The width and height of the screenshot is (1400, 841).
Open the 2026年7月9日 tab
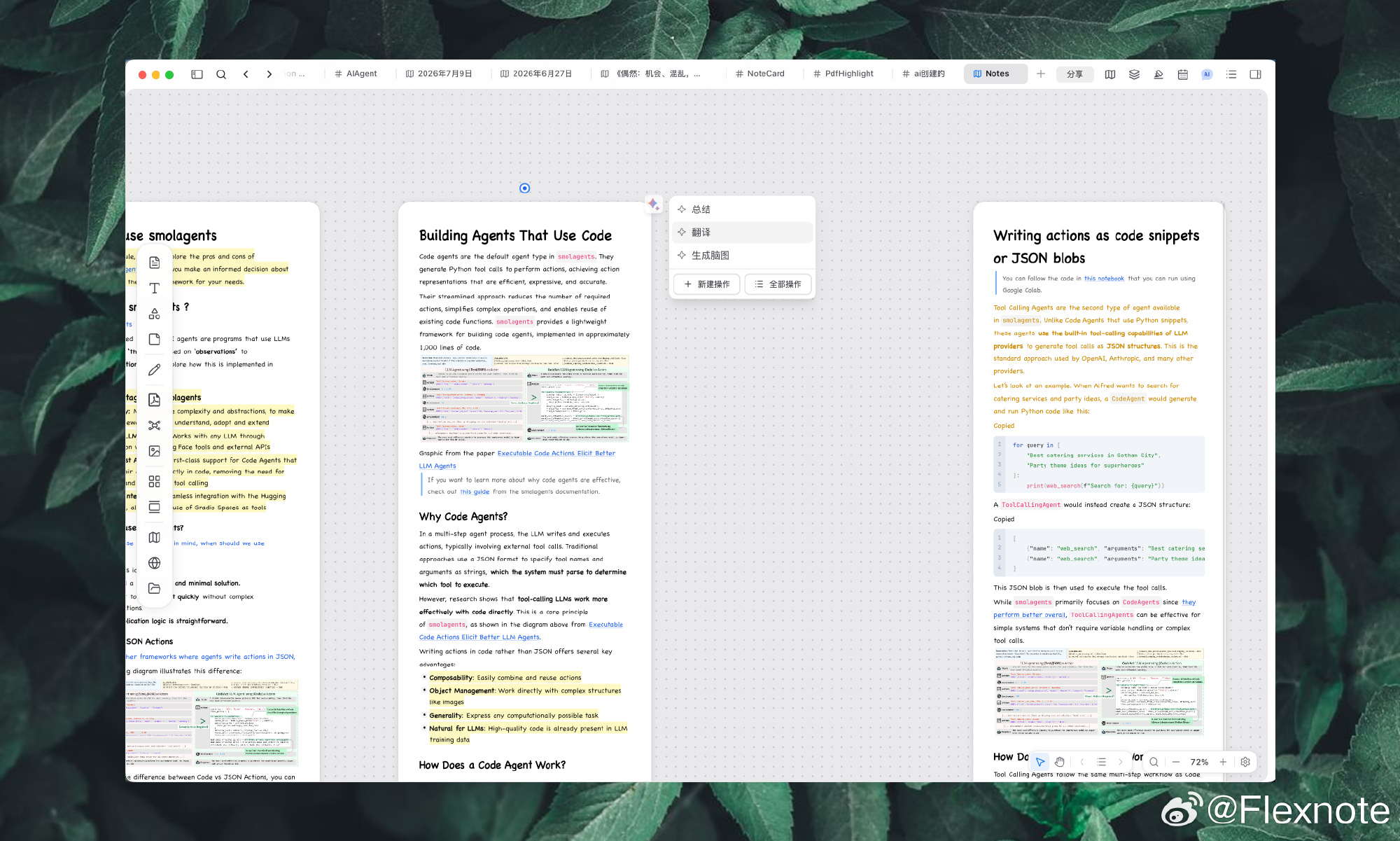tap(438, 74)
